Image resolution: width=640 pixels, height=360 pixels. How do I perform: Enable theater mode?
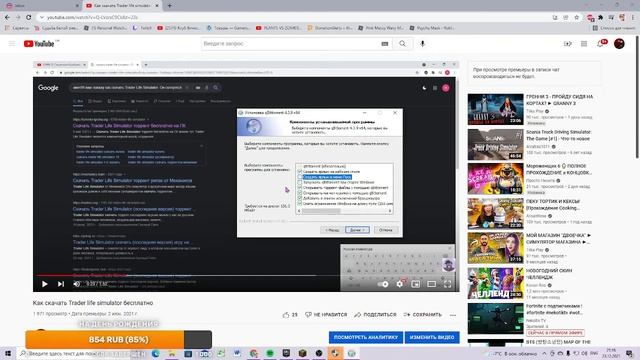coord(431,284)
